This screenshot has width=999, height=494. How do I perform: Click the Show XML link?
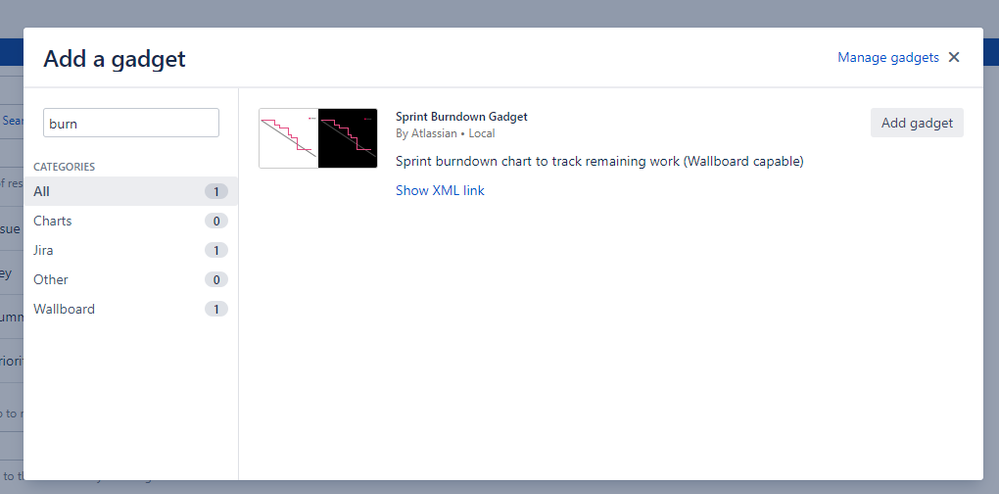click(x=440, y=190)
